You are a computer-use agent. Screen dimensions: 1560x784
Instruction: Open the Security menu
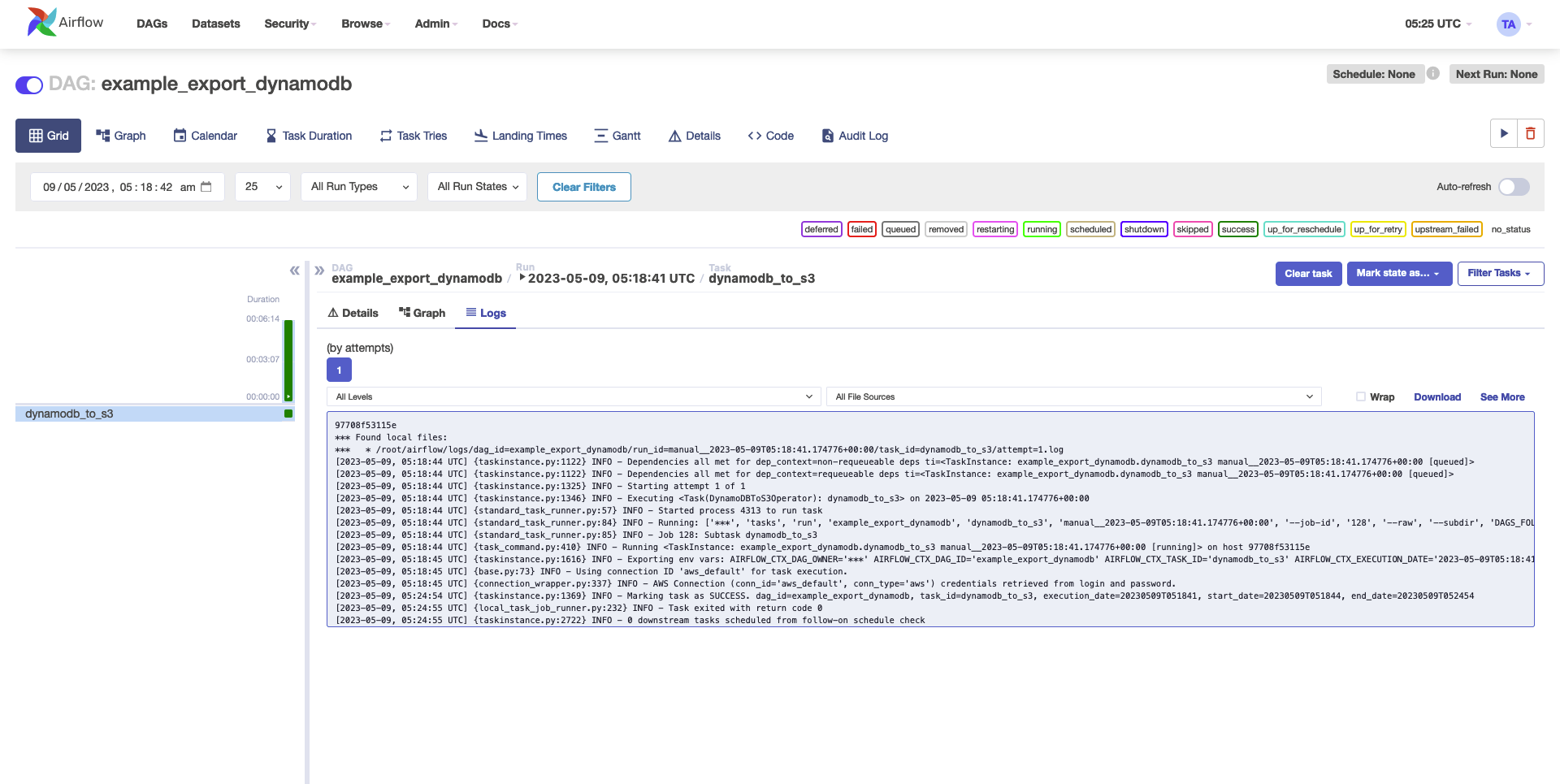click(x=290, y=24)
